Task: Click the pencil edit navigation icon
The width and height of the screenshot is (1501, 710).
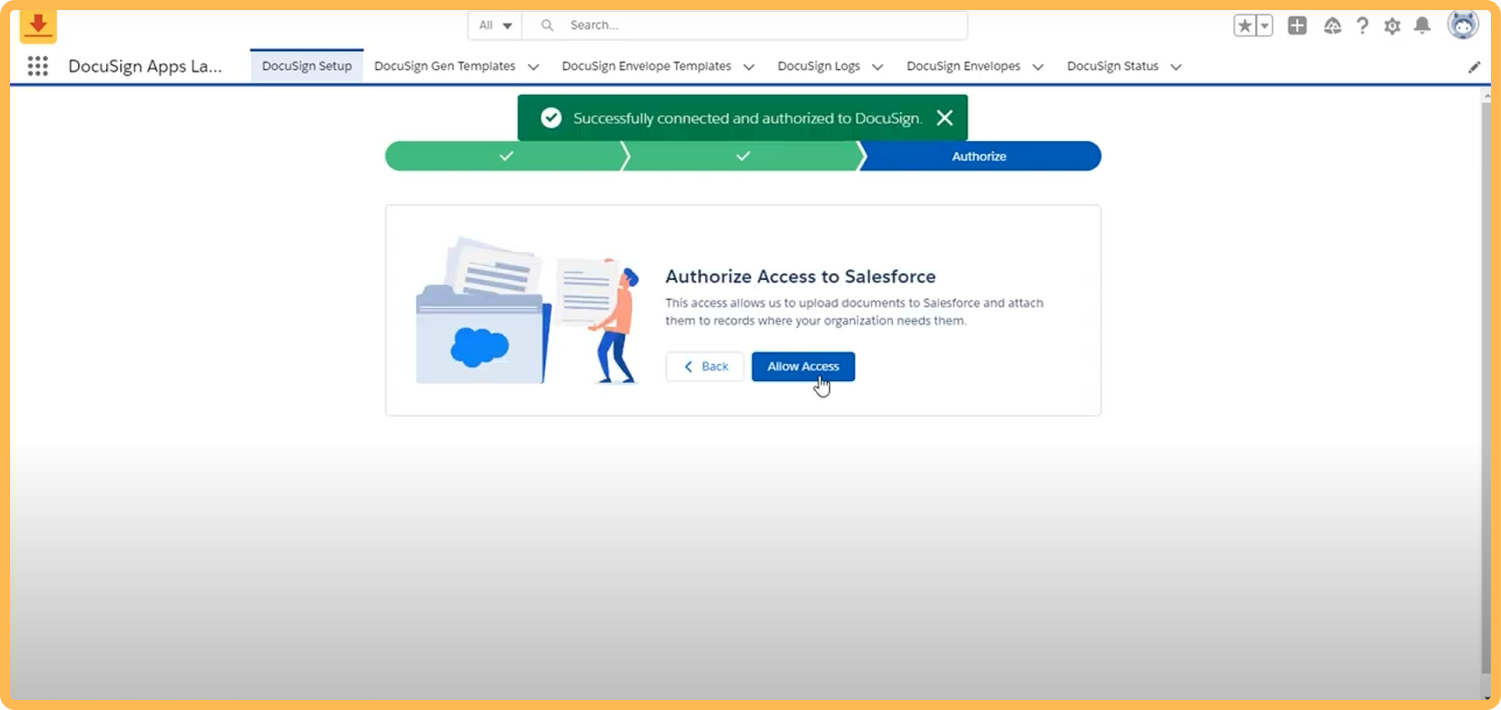Action: (x=1474, y=67)
